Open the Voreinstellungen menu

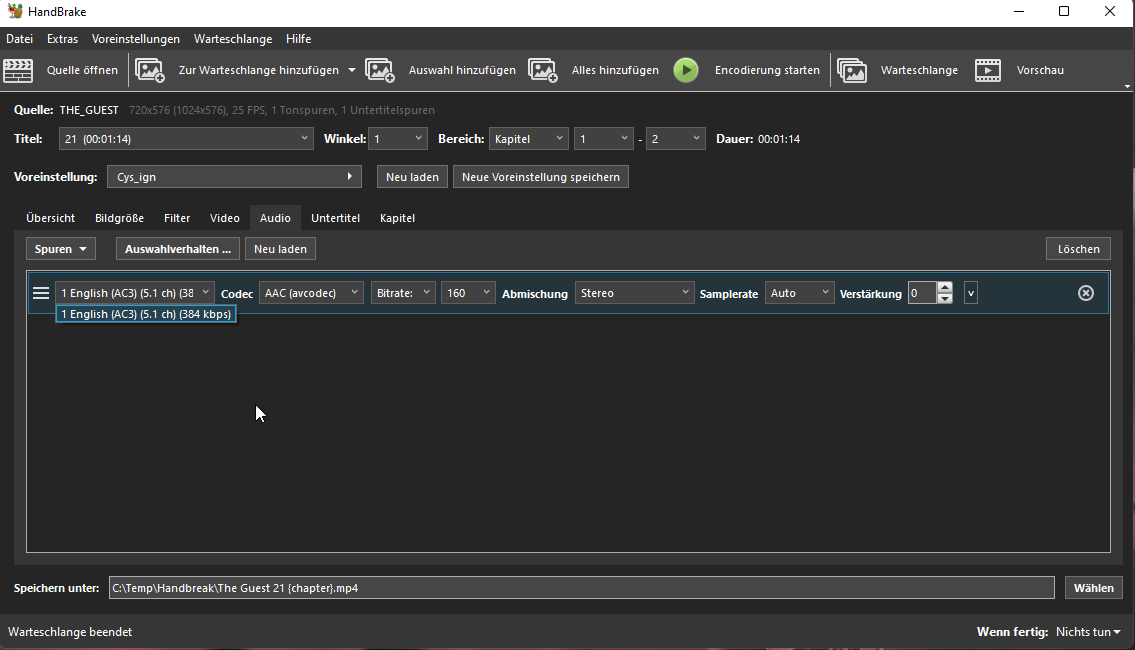pos(135,39)
